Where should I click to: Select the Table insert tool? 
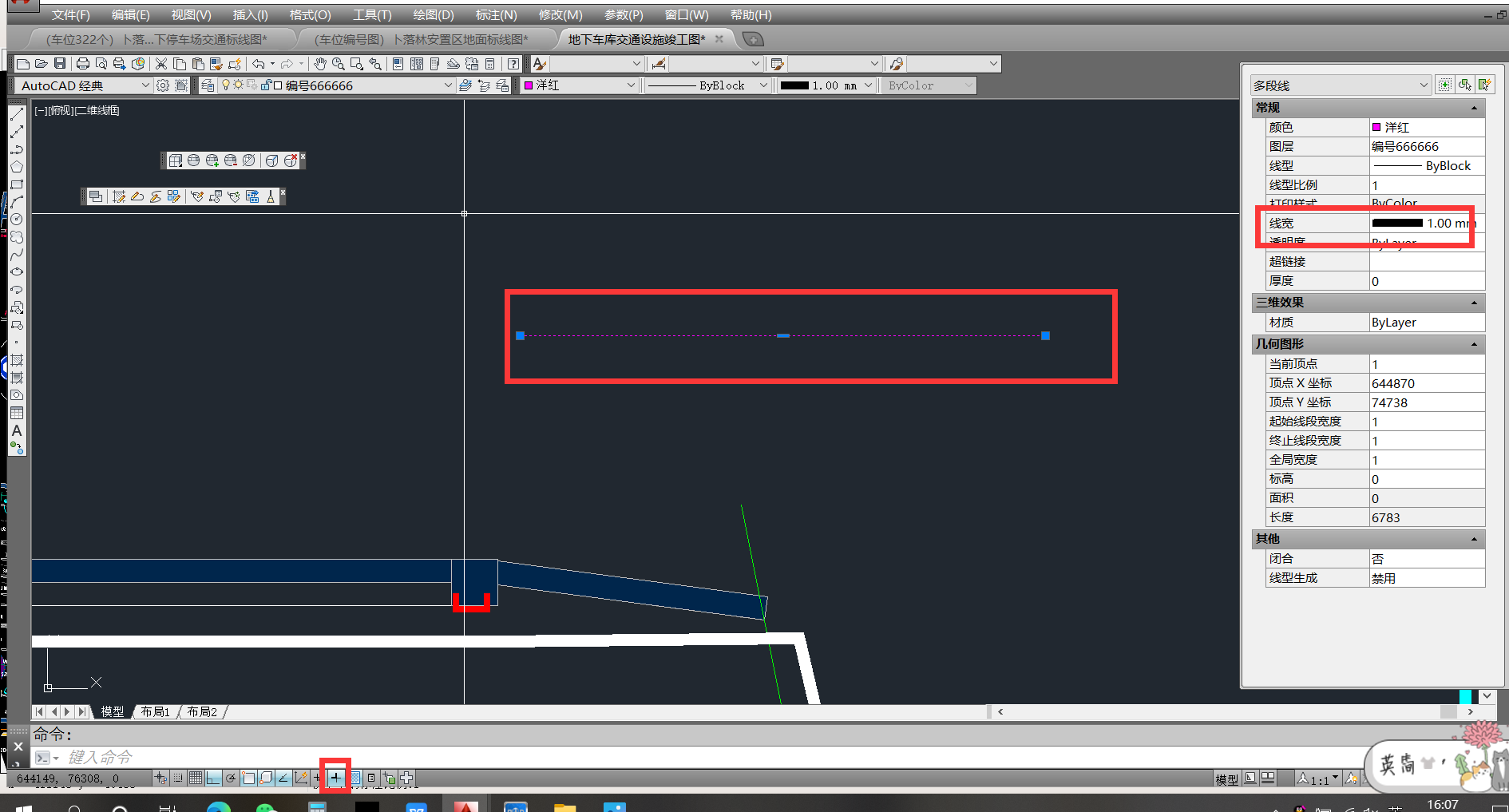(x=17, y=413)
